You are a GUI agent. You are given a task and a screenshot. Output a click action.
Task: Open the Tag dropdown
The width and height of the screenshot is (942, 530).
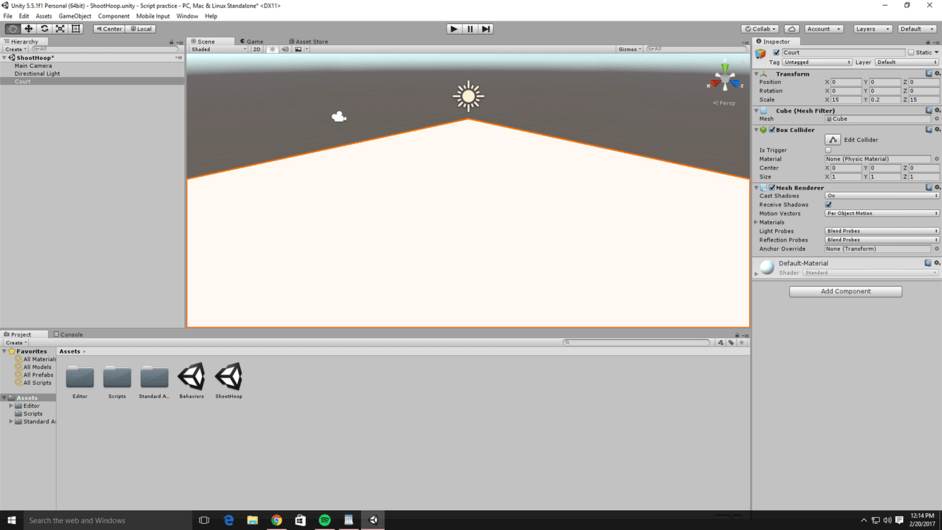[x=817, y=62]
